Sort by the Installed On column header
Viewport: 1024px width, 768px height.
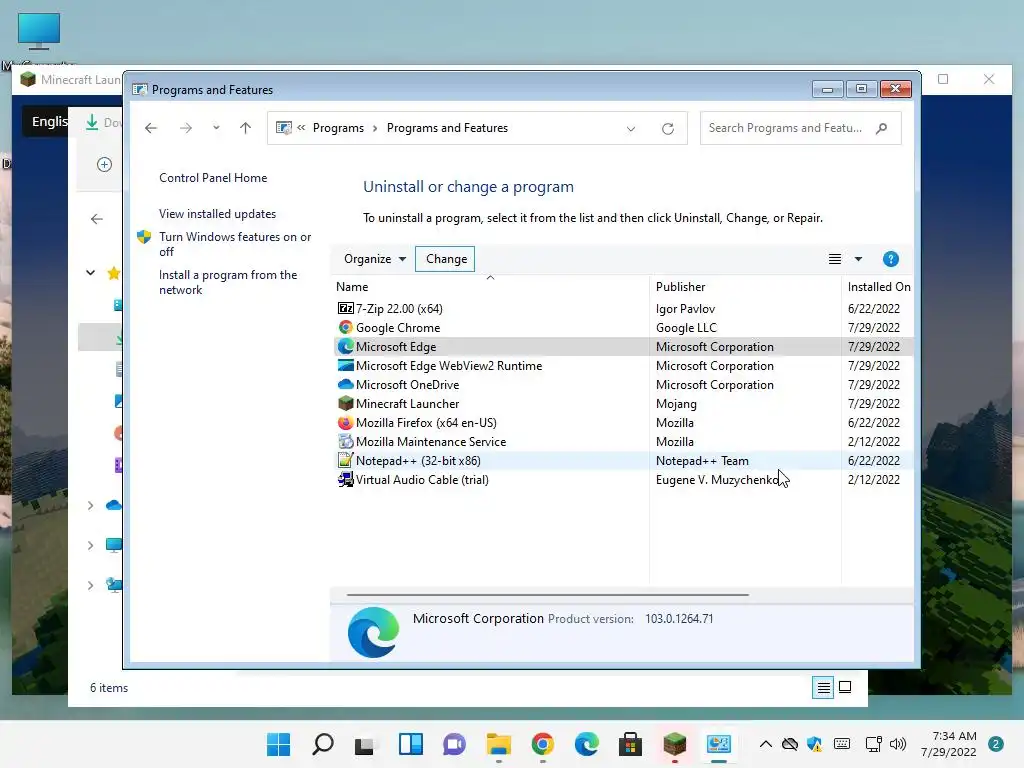click(878, 287)
